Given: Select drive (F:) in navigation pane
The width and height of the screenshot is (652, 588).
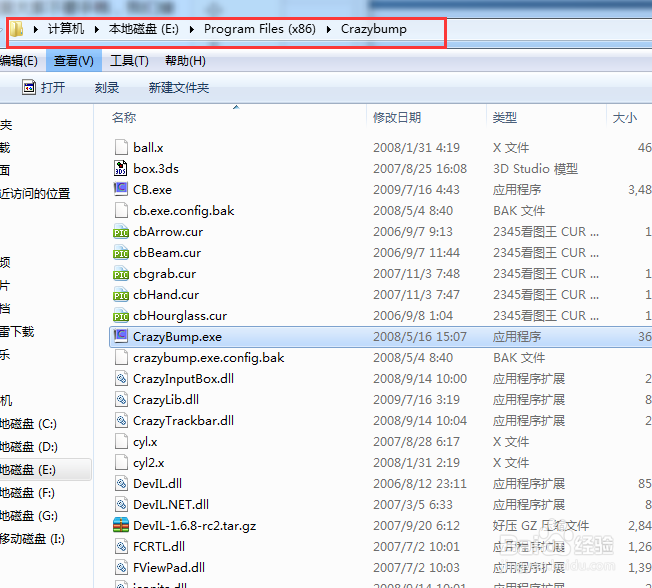Looking at the screenshot, I should point(27,493).
